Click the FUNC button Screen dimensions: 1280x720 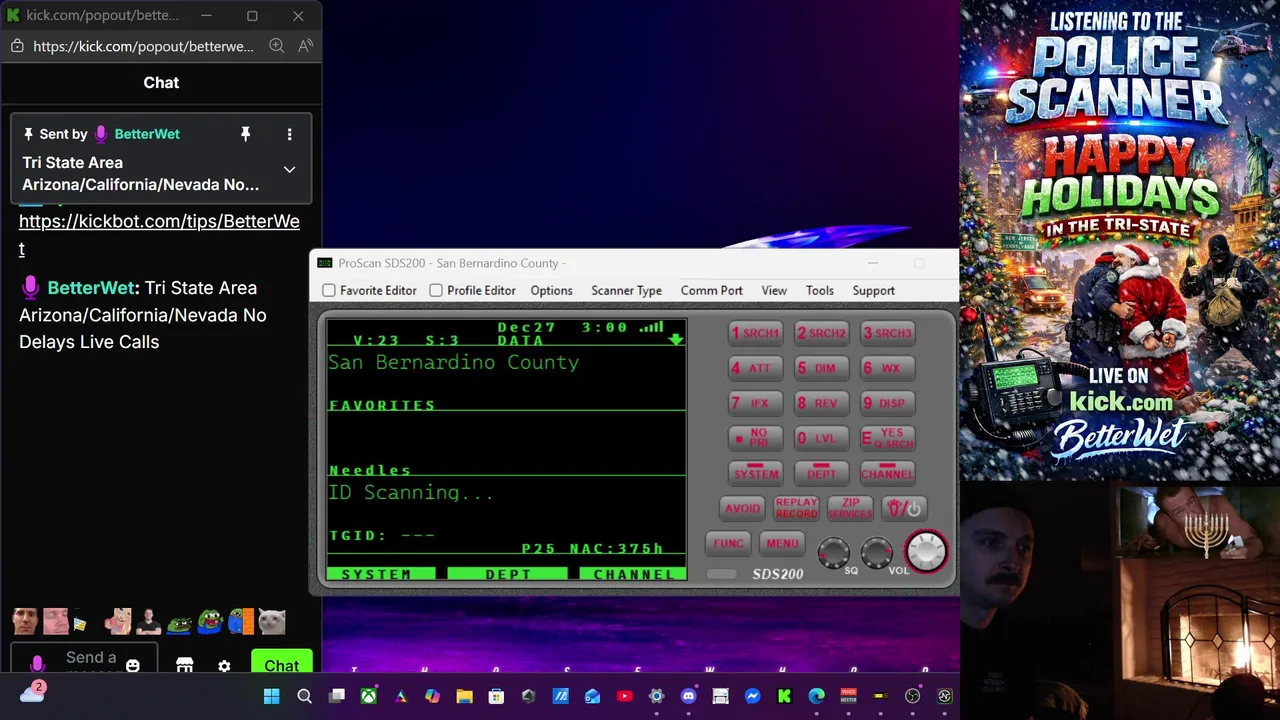click(728, 543)
